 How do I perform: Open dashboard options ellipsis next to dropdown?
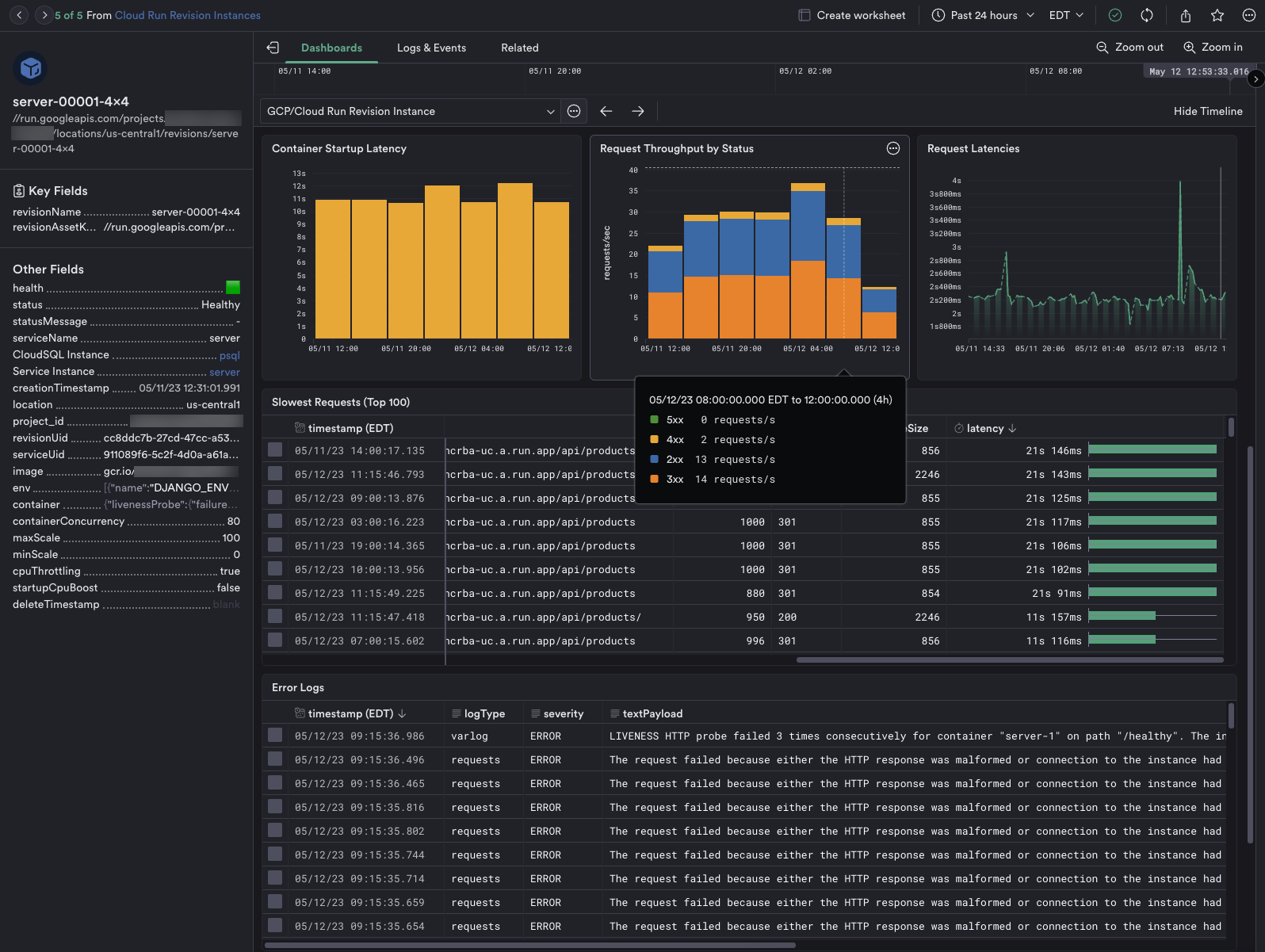coord(574,111)
